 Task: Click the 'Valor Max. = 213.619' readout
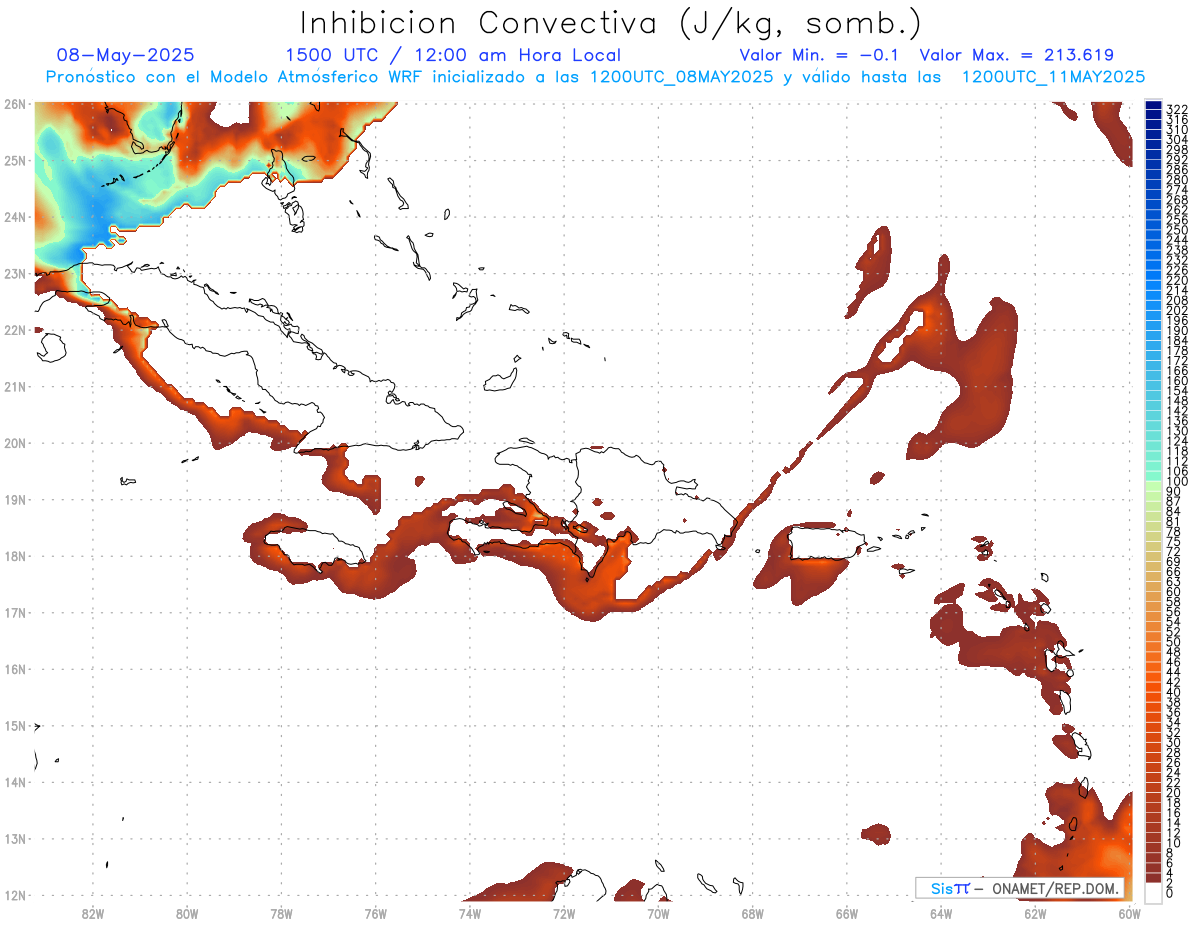(x=1016, y=56)
